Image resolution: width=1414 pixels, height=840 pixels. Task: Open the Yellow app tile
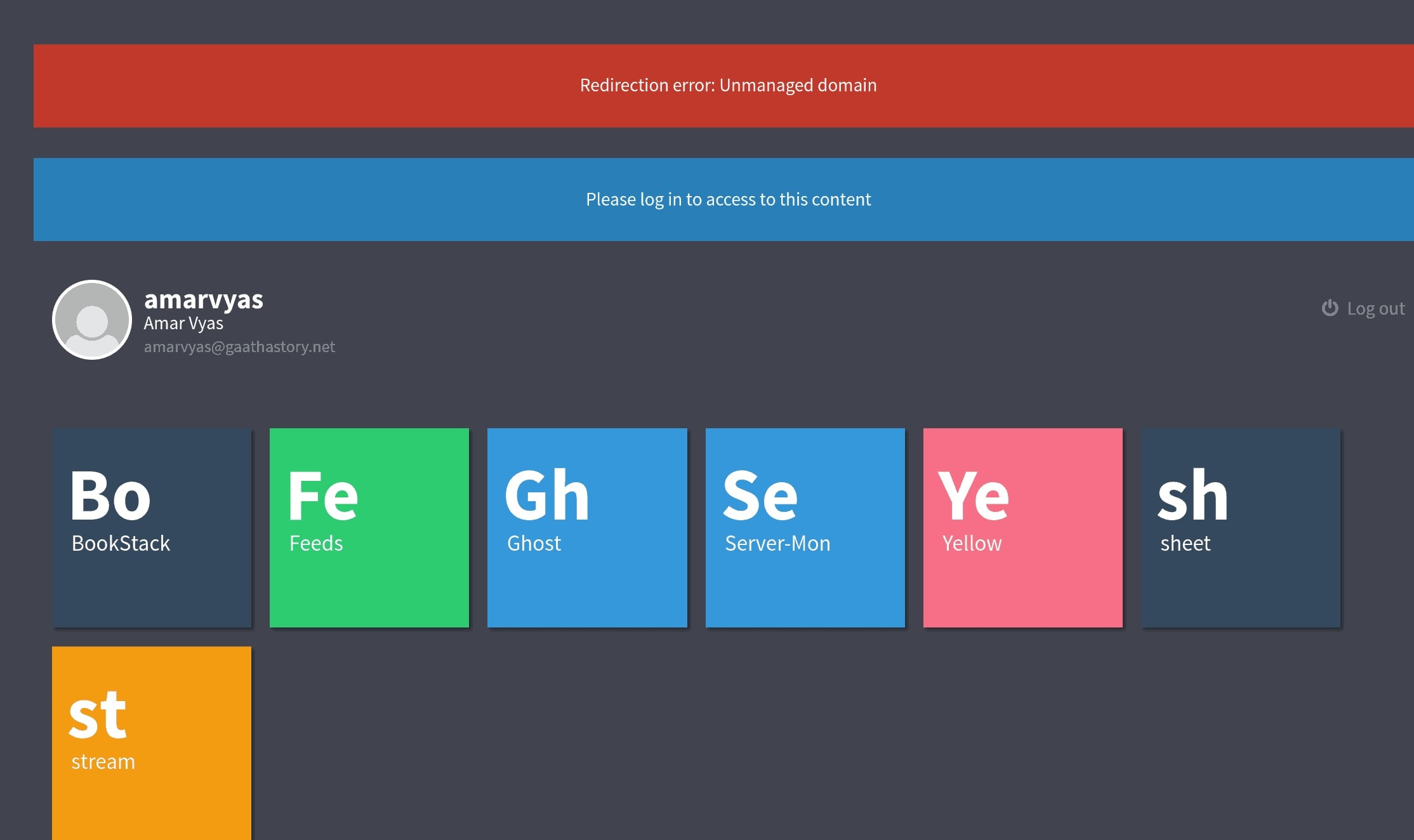point(1023,528)
